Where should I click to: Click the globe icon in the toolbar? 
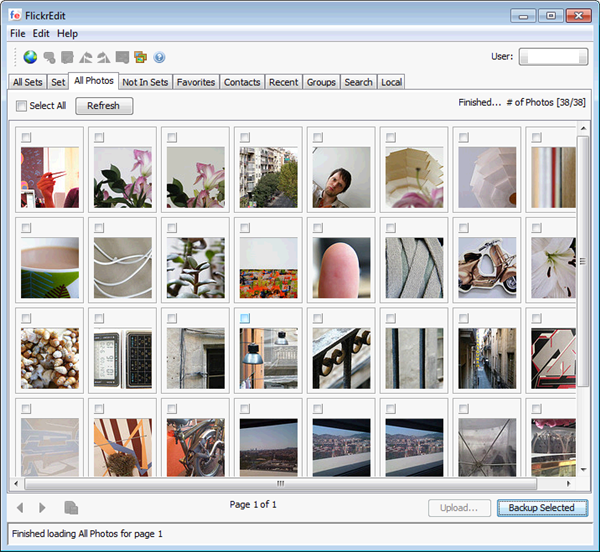click(x=30, y=57)
